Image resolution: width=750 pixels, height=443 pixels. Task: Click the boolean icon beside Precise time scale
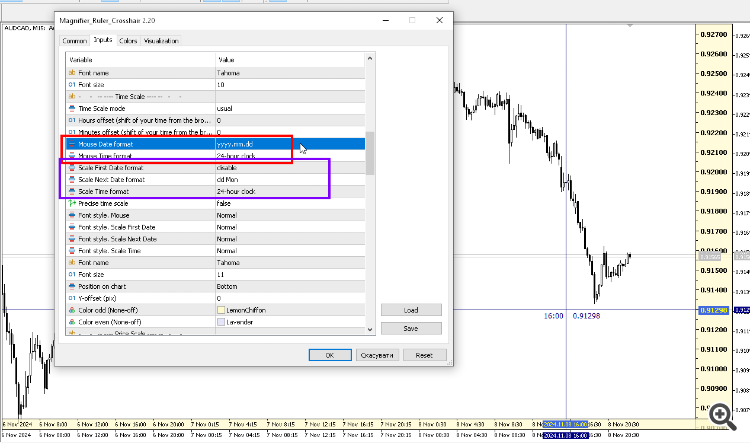tap(72, 203)
